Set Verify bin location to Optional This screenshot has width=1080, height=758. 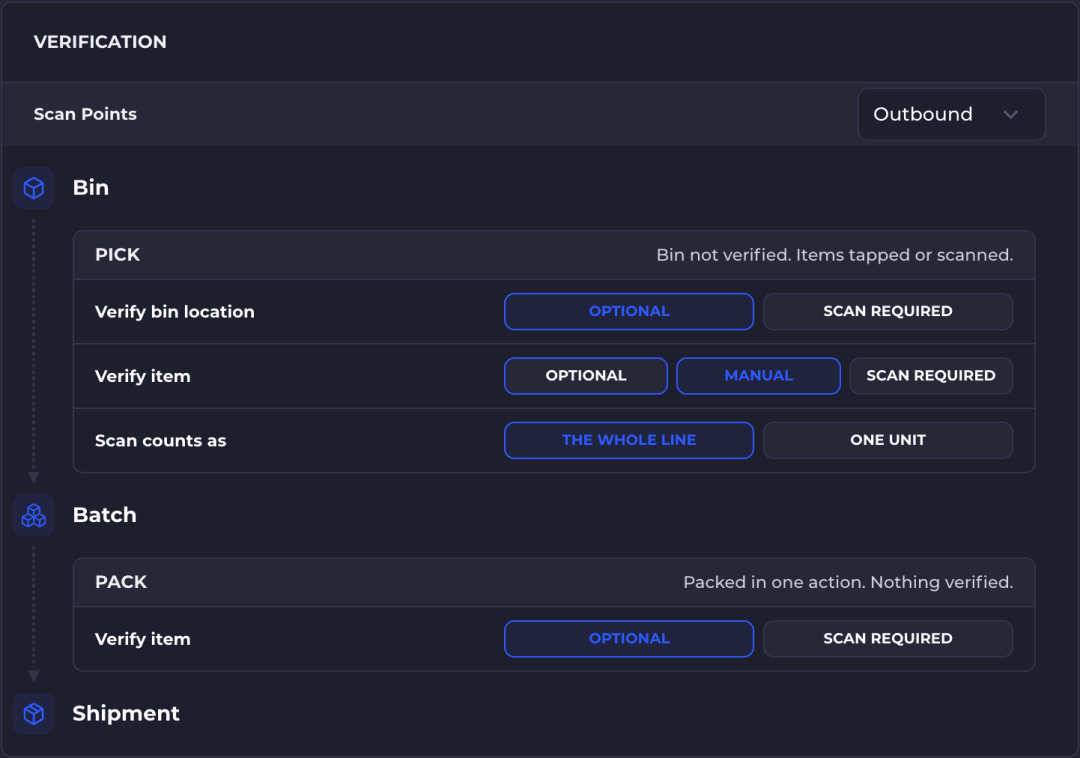629,311
